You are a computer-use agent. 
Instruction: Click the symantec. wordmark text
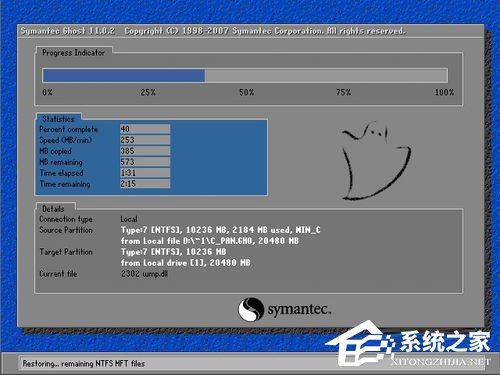click(299, 310)
